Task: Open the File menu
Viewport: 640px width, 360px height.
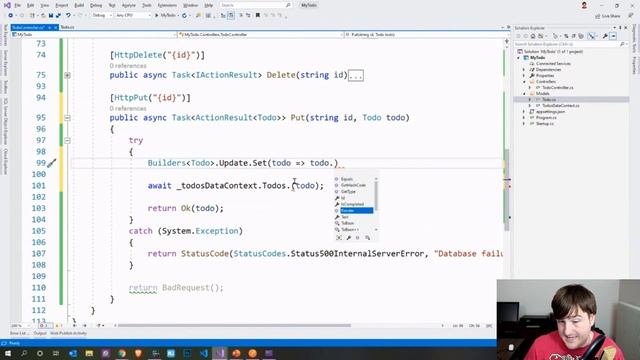Action: point(18,5)
